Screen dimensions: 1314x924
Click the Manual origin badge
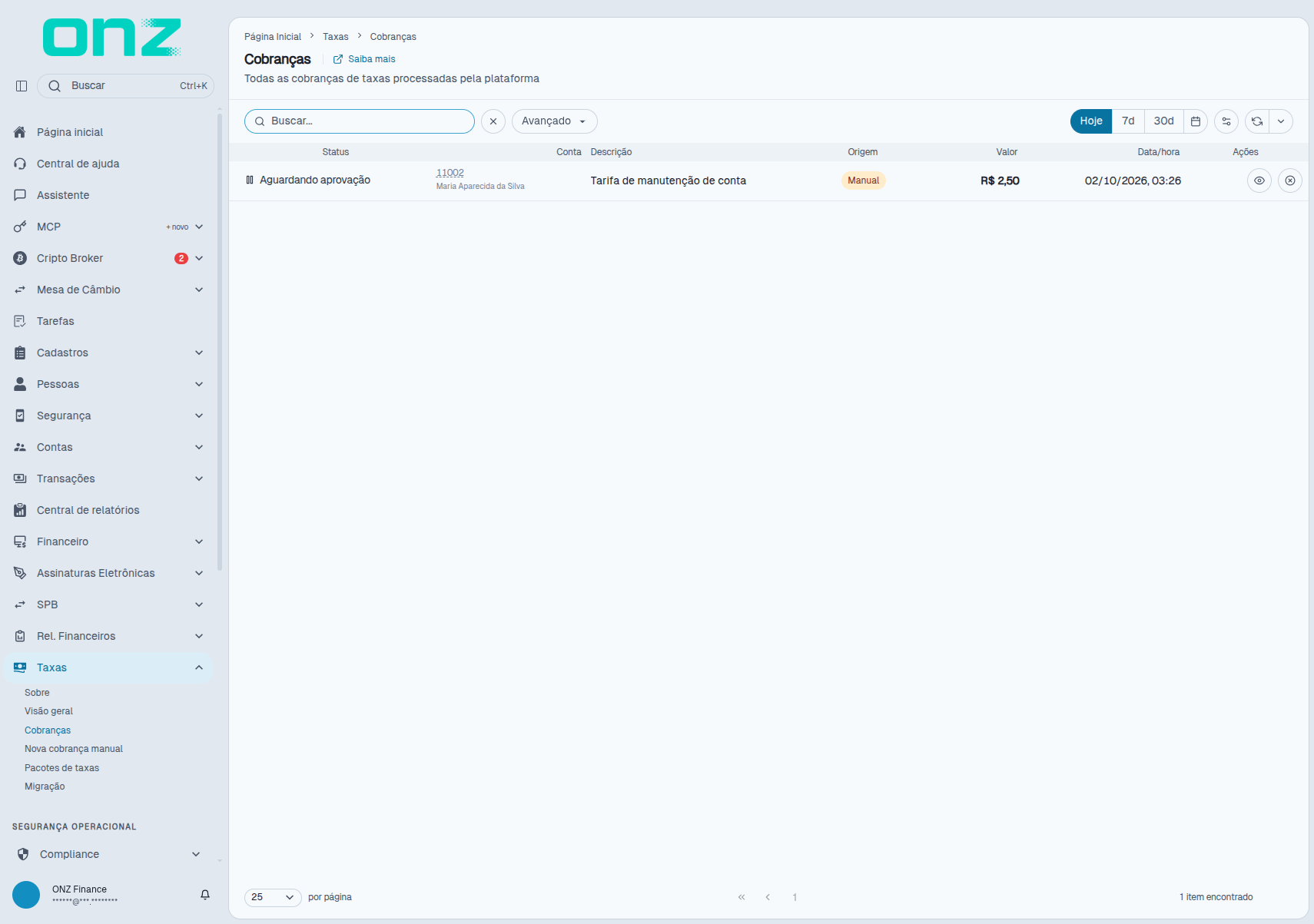coord(863,180)
